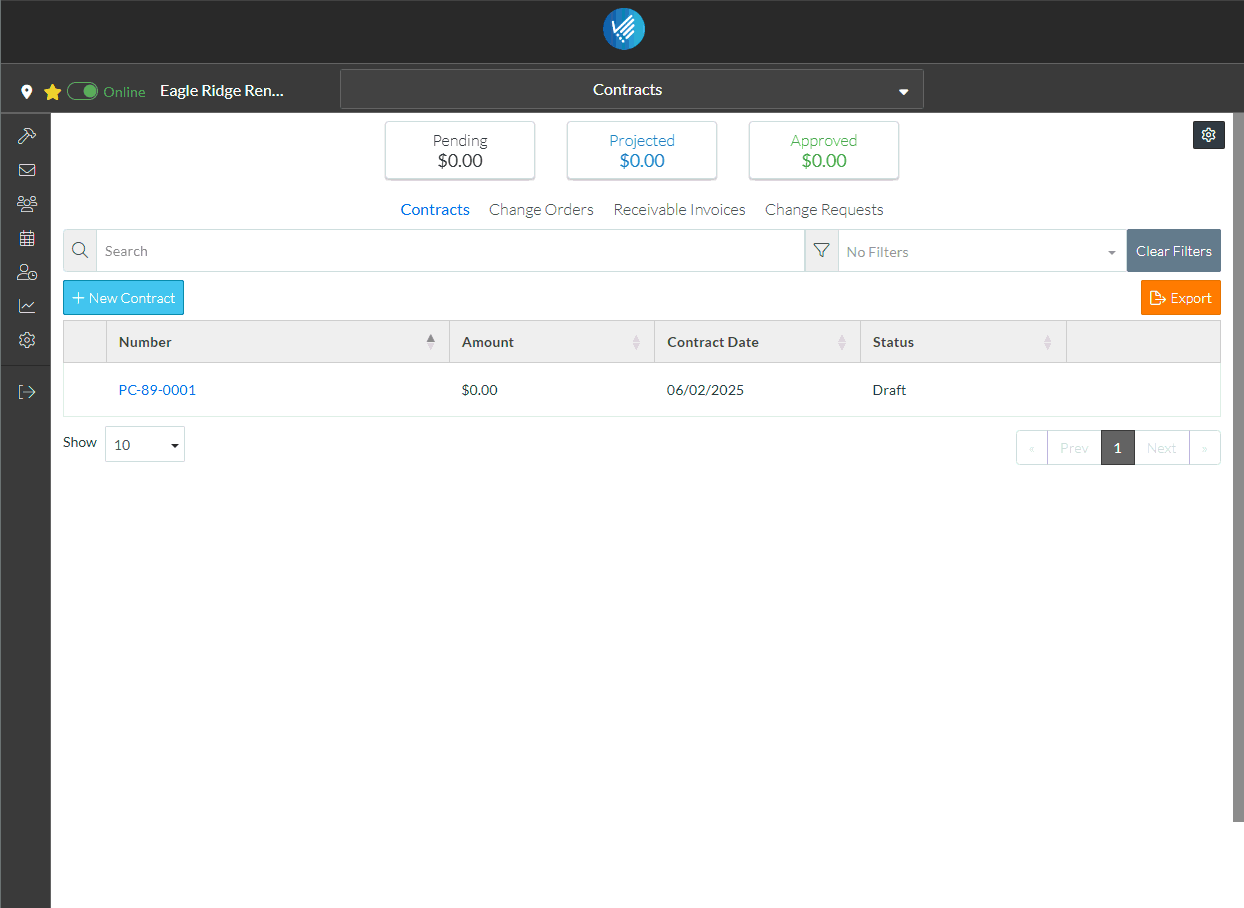Toggle the Online switch off

pyautogui.click(x=83, y=91)
